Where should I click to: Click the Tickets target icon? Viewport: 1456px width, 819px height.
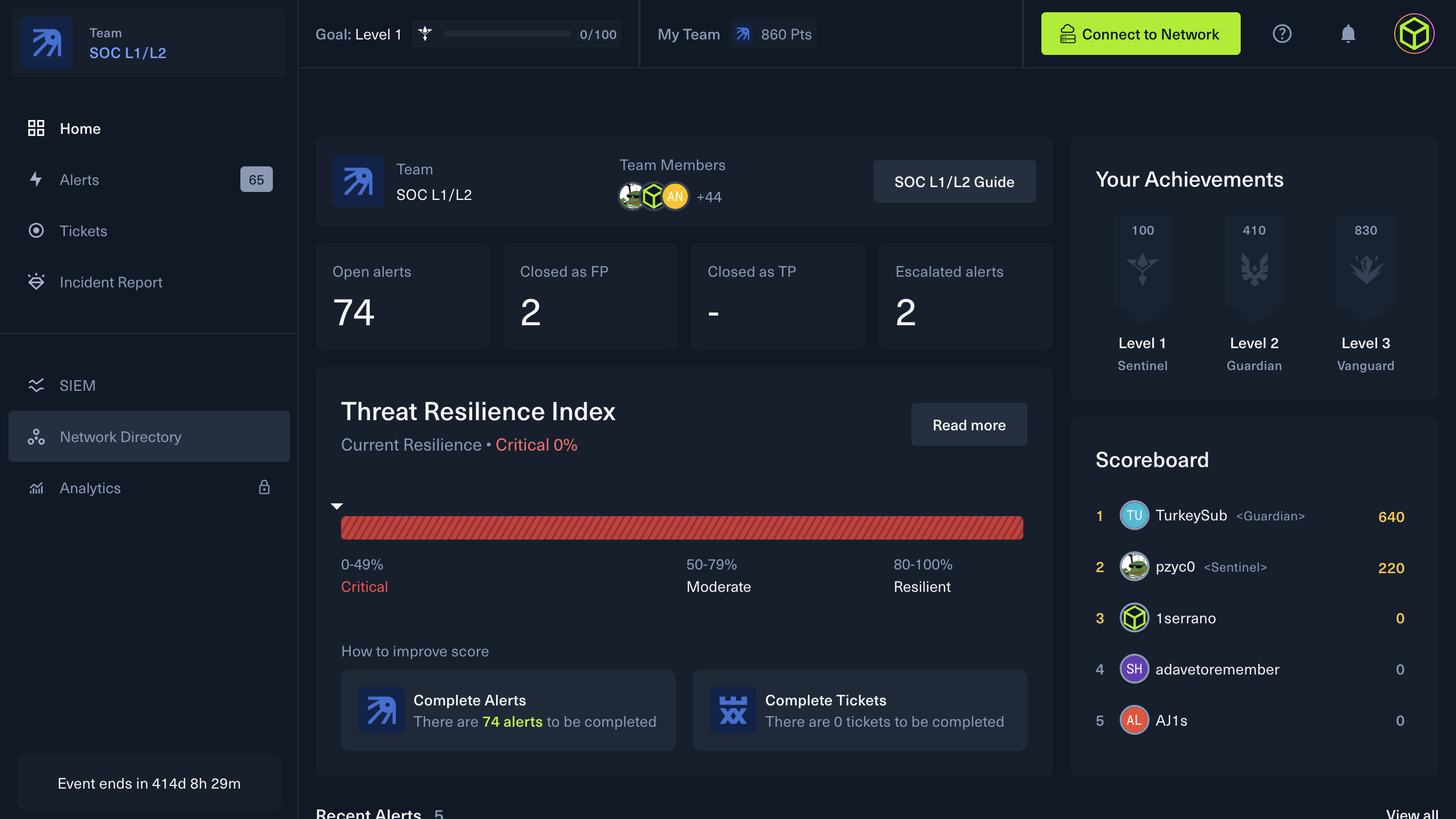coord(36,231)
